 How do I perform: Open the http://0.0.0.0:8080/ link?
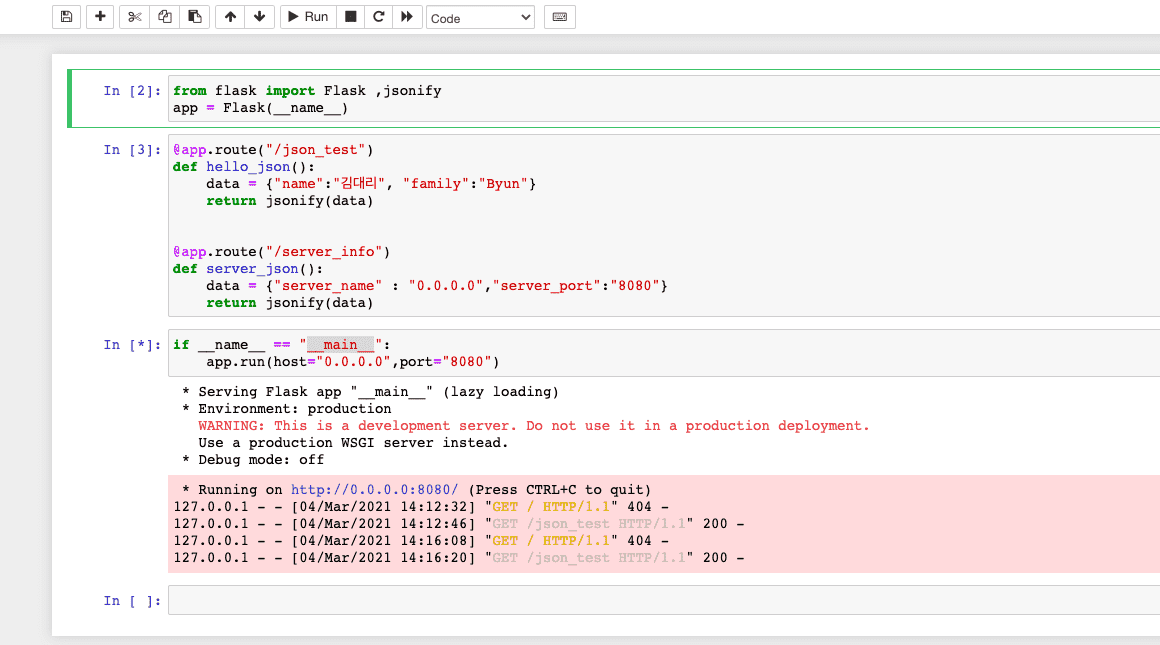coord(374,490)
